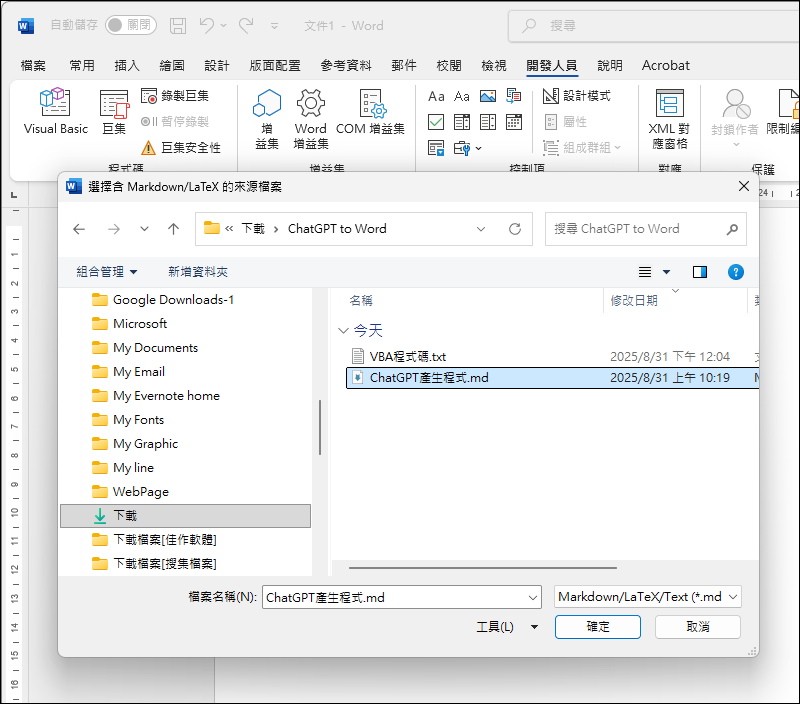Click the search ChatGPT to Word field
This screenshot has height=704, width=800.
click(645, 229)
